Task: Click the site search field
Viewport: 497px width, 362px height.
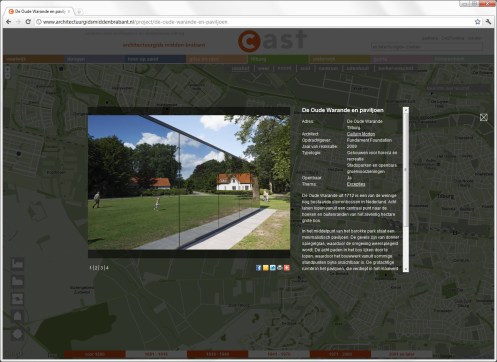Action: 427,47
